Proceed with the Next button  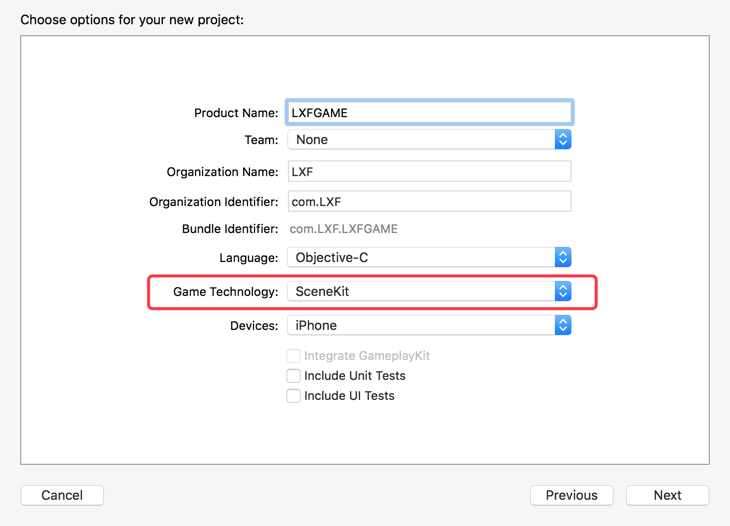667,495
